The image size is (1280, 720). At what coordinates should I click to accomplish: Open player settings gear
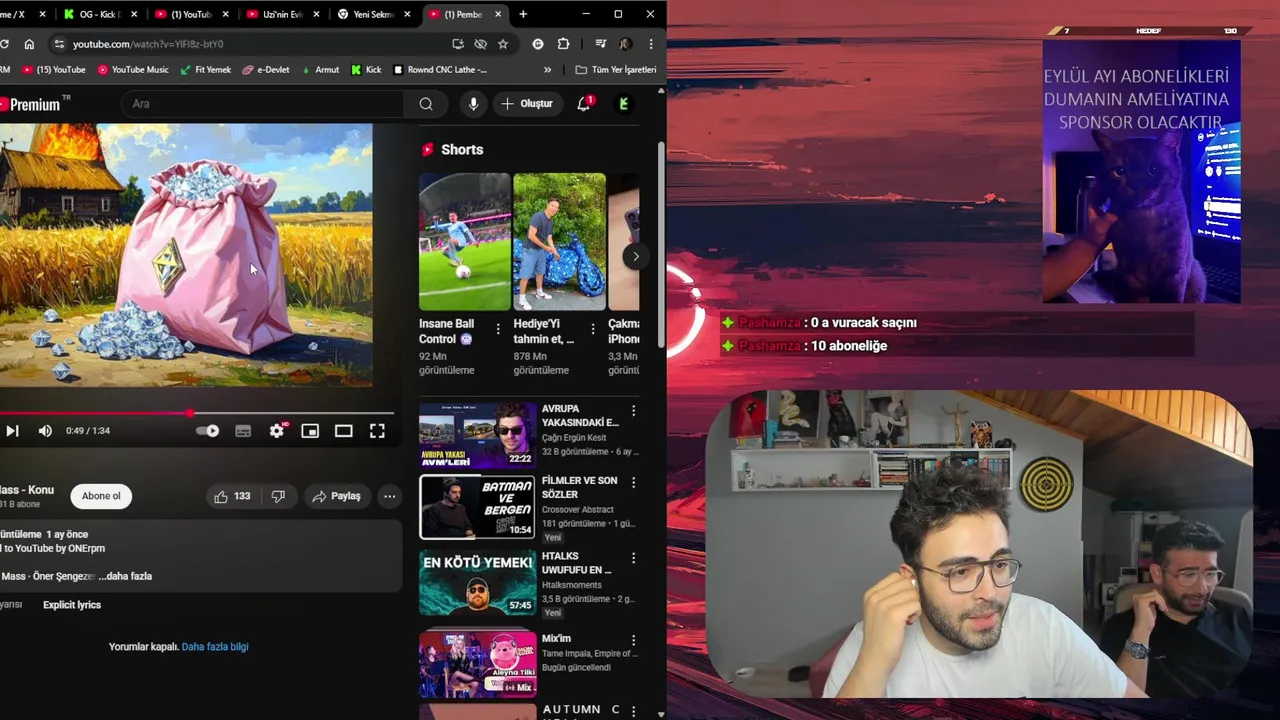pyautogui.click(x=277, y=431)
